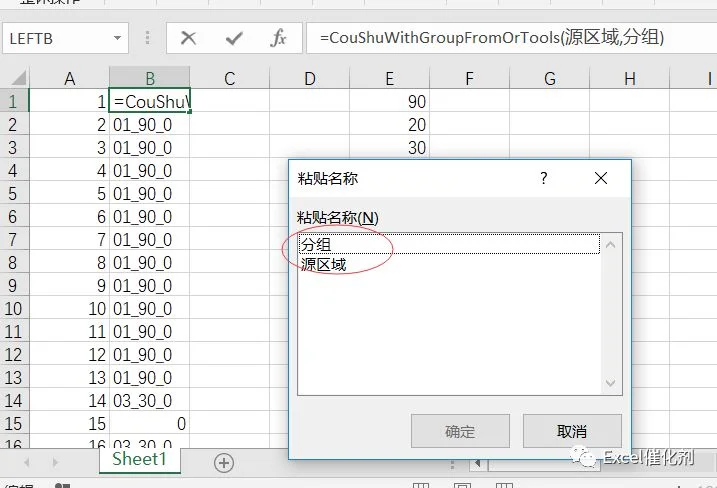This screenshot has width=717, height=488.
Task: Select column E header
Action: (x=390, y=78)
